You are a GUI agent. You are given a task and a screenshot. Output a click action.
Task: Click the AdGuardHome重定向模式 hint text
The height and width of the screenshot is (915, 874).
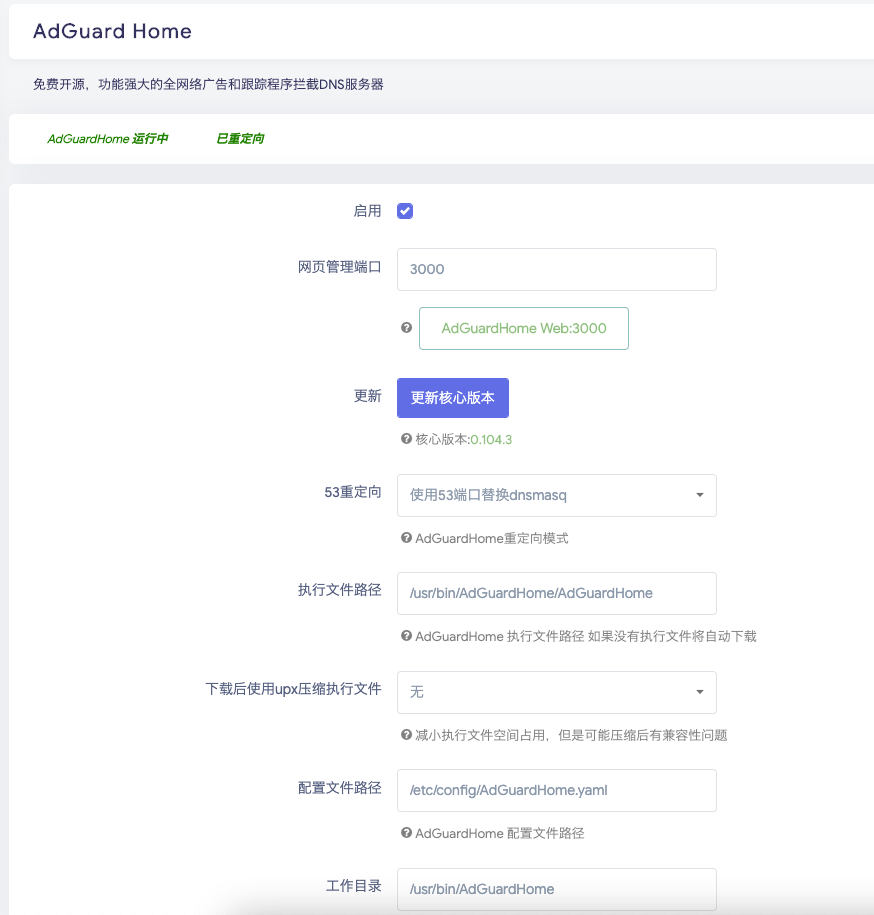pos(492,539)
